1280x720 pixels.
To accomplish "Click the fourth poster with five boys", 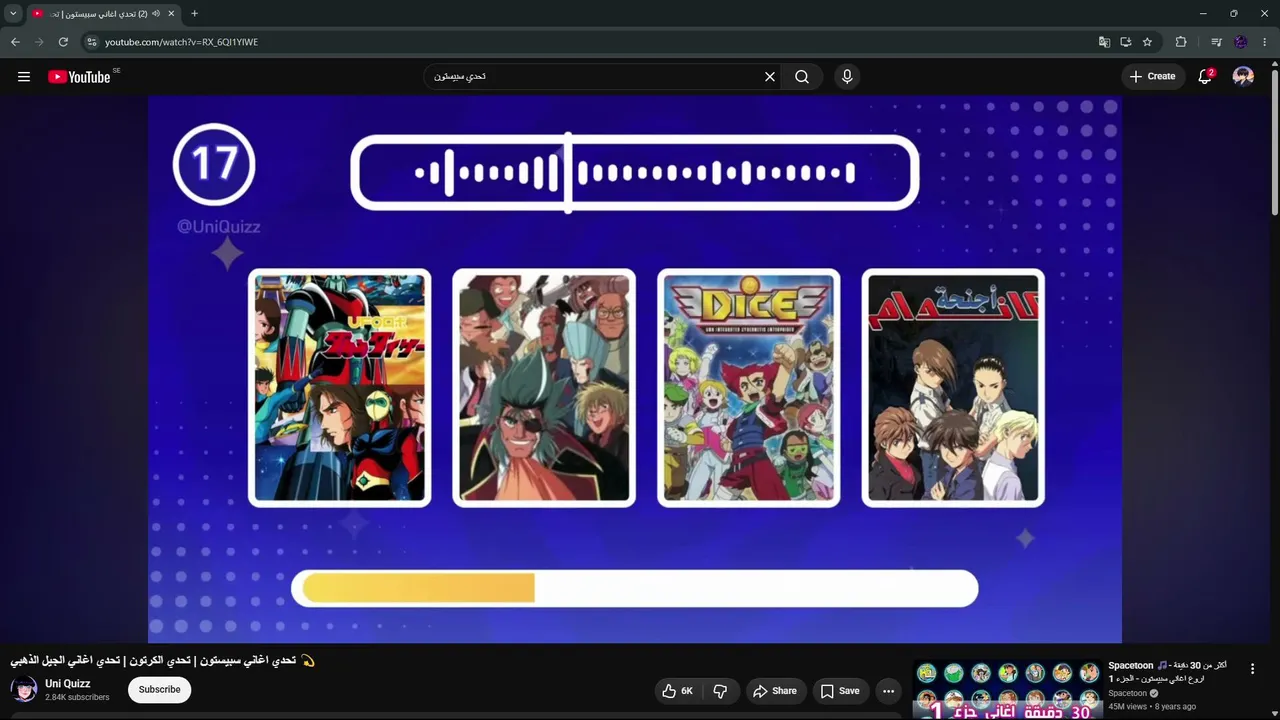I will click(953, 388).
